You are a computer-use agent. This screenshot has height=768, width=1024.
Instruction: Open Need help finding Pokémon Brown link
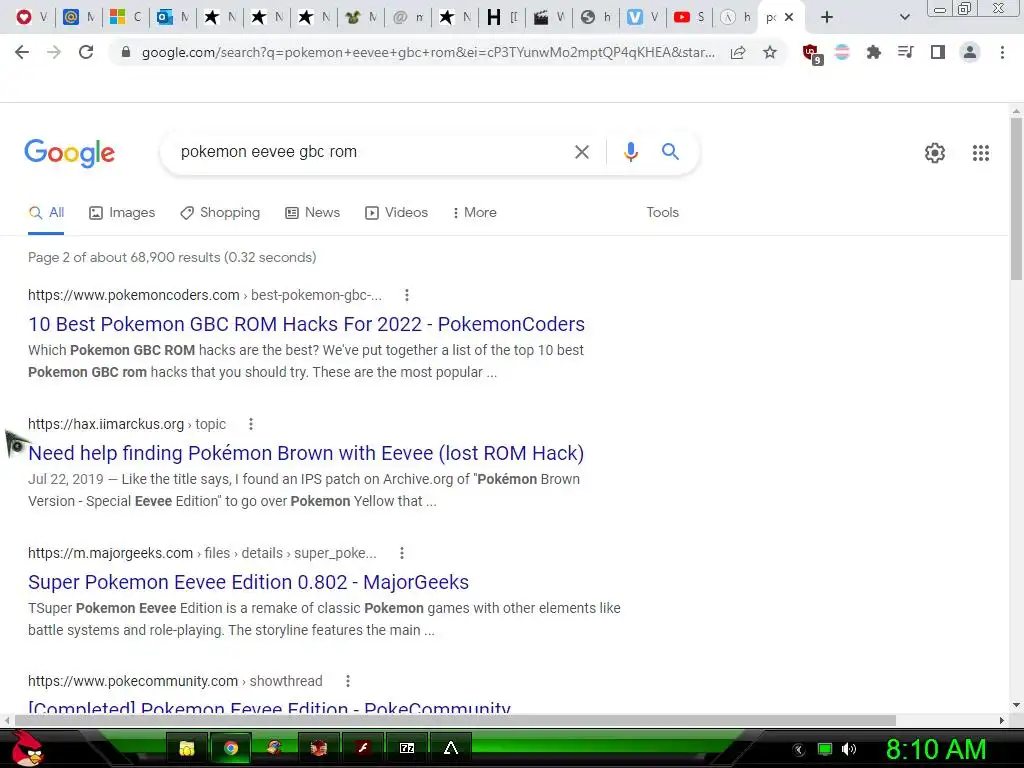pyautogui.click(x=306, y=453)
